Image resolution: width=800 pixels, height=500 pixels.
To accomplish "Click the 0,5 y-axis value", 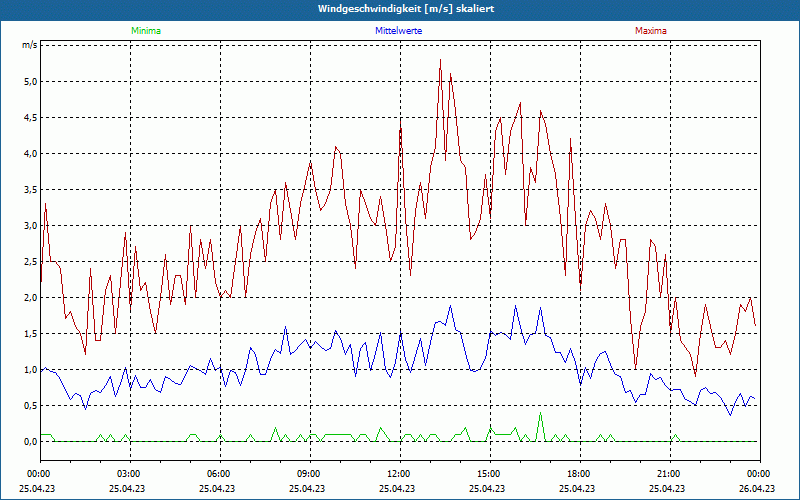I will click(31, 406).
